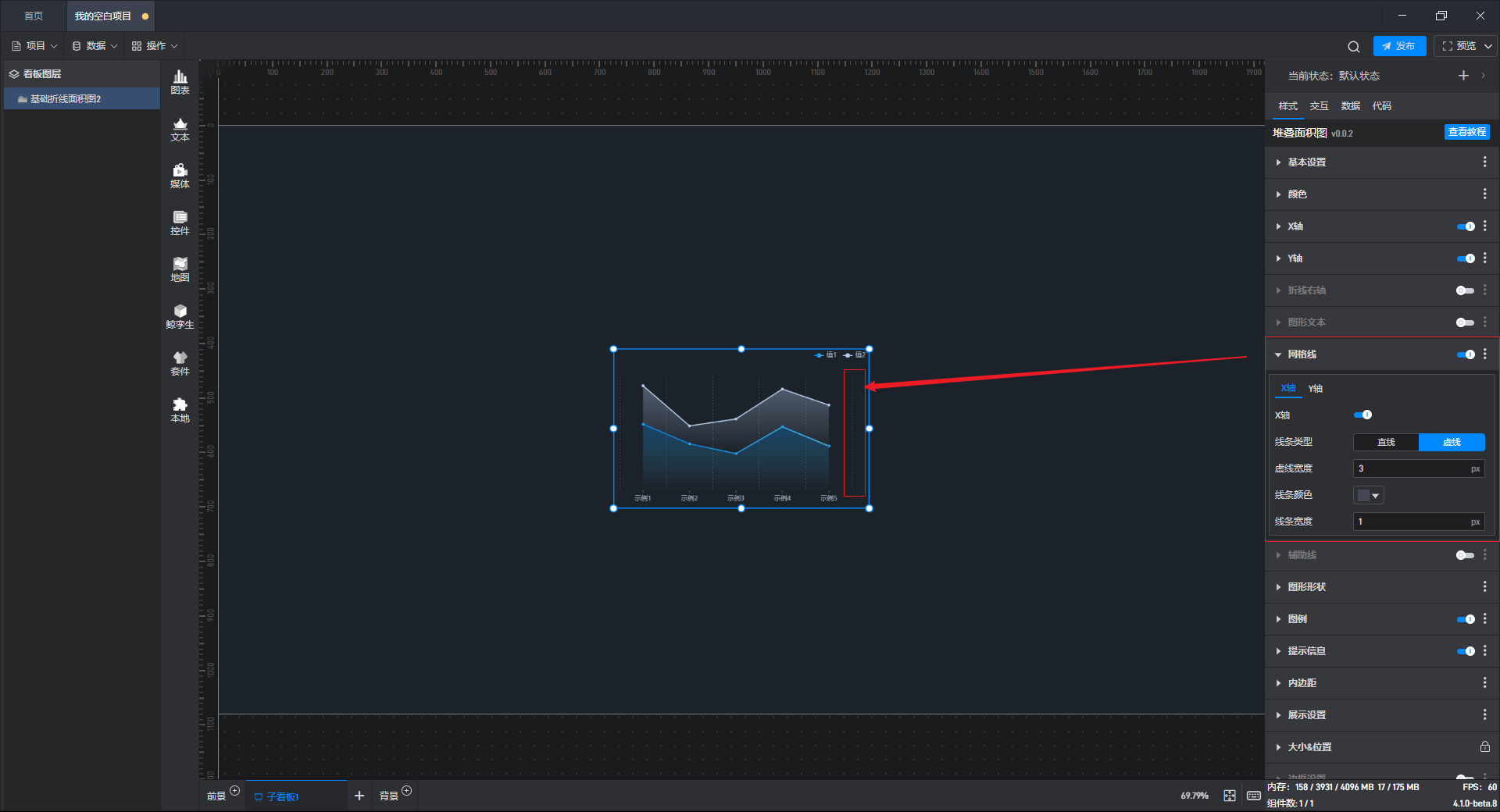
Task: Expand the 图形形状 section
Action: coord(1278,587)
